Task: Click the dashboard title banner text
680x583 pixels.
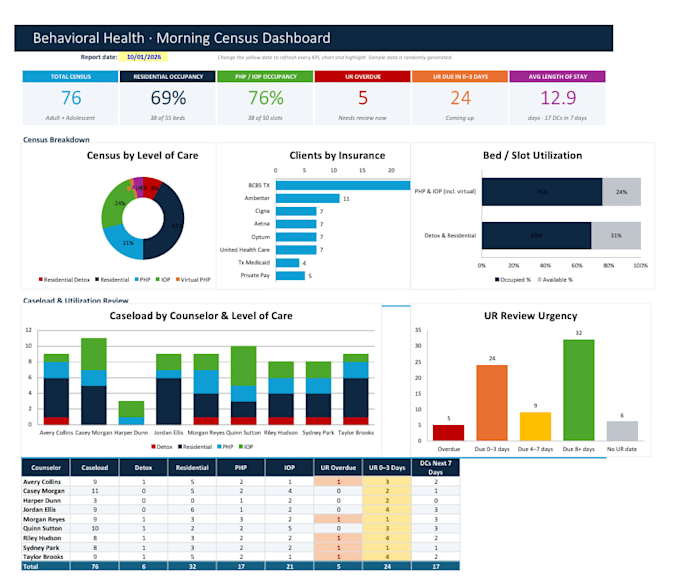Action: coord(182,38)
